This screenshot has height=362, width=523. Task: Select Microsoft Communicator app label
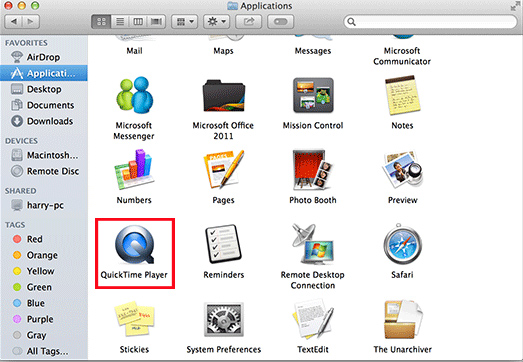402,56
